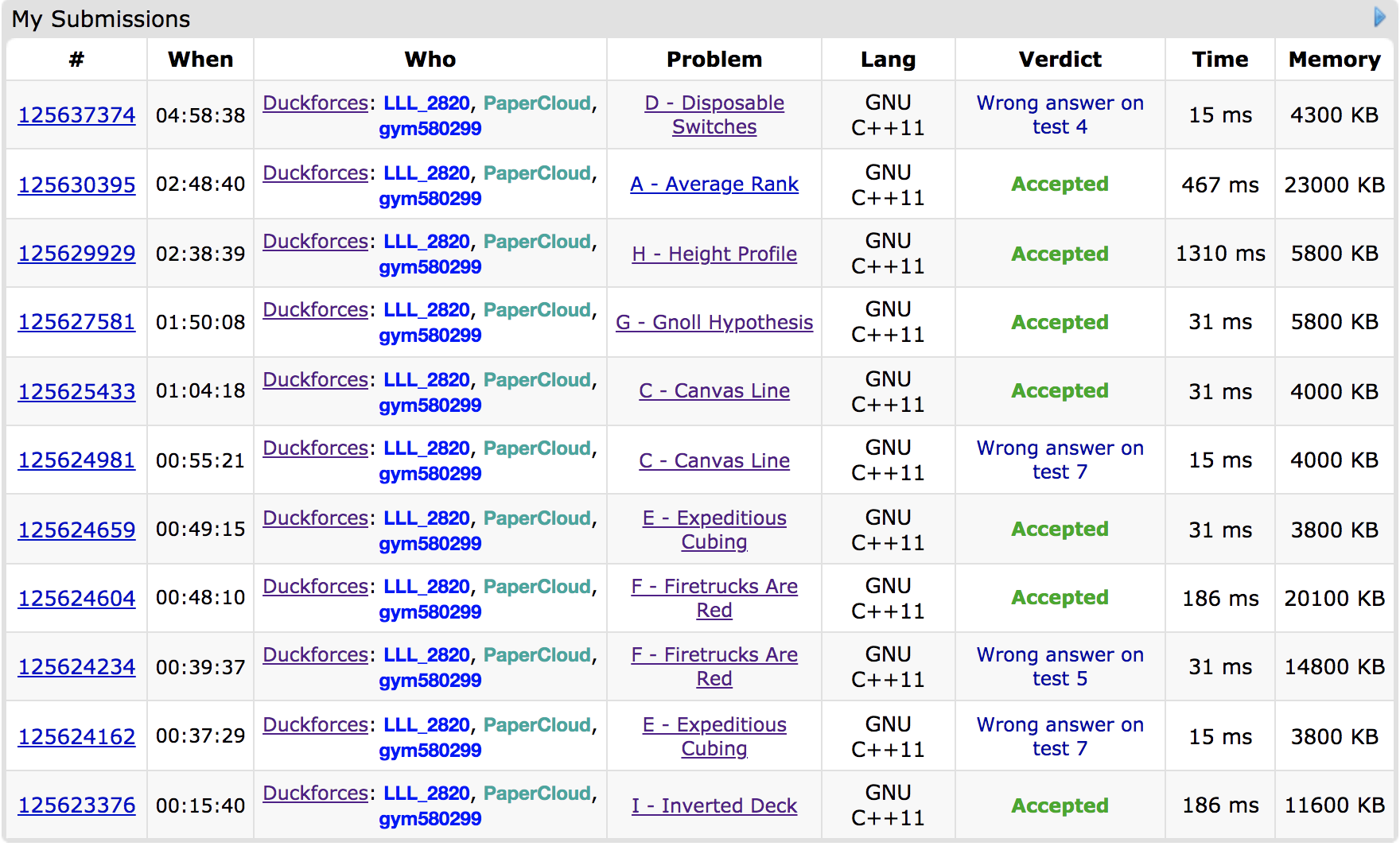1400x846 pixels.
Task: Open the H - Height Profile problem
Action: (714, 254)
